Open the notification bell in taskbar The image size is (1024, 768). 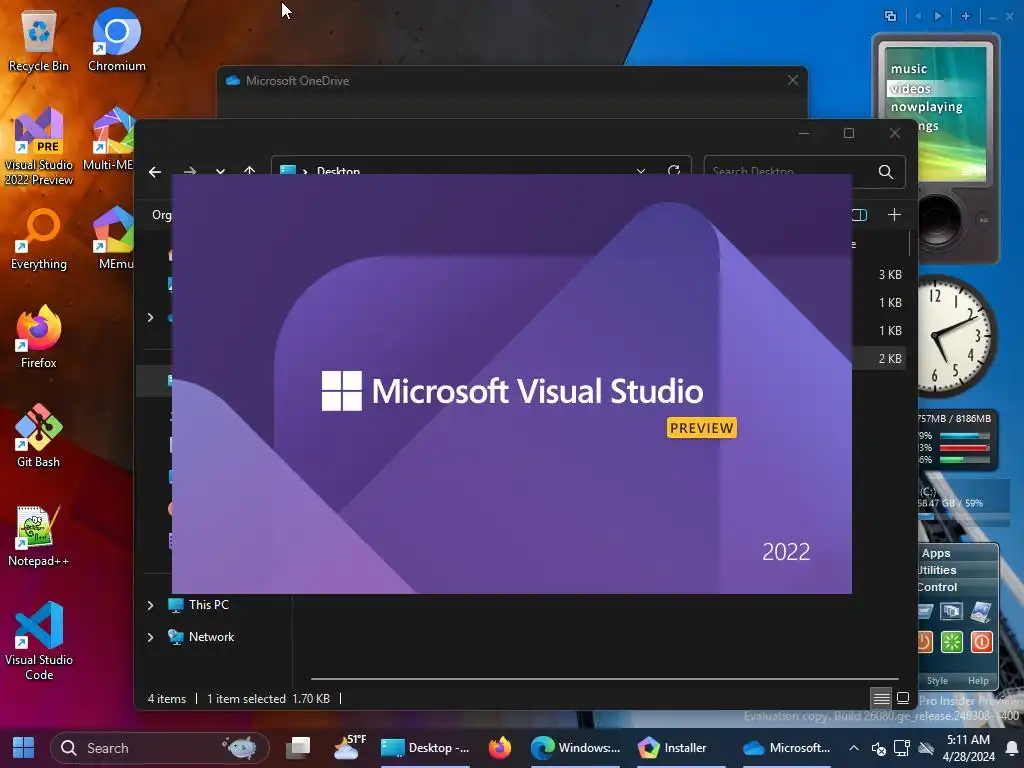pos(1012,748)
